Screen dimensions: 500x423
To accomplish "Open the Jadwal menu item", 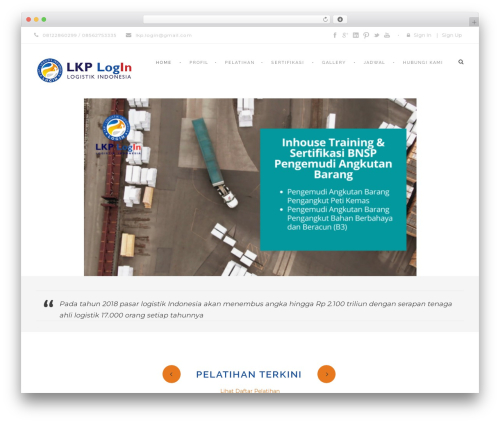I will click(374, 62).
